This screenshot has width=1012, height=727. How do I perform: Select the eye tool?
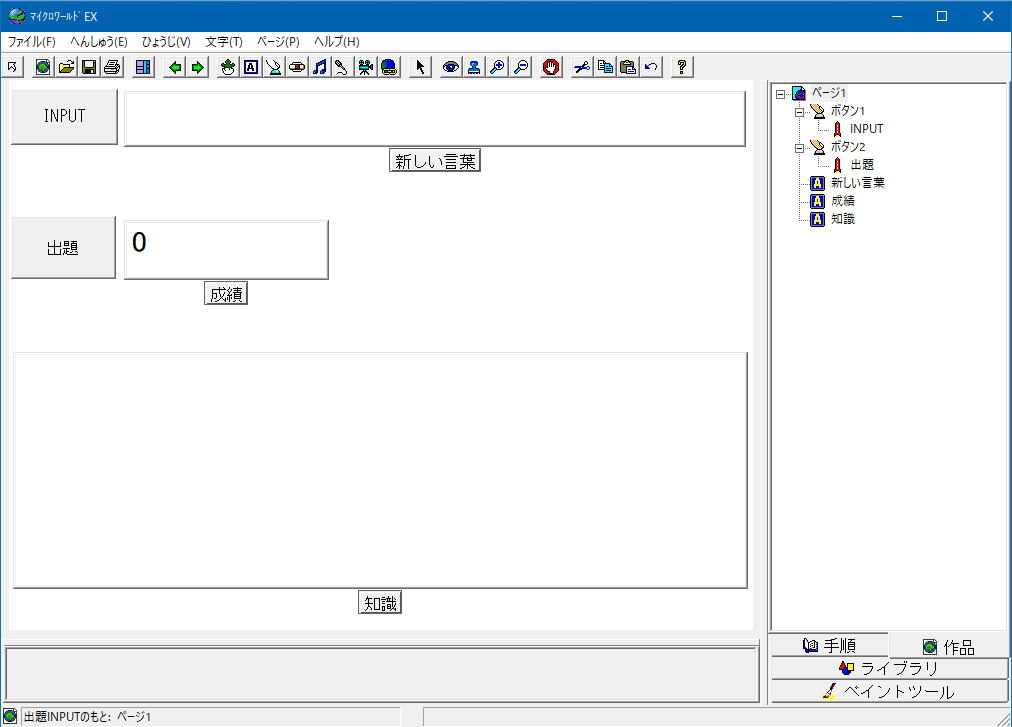coord(451,67)
